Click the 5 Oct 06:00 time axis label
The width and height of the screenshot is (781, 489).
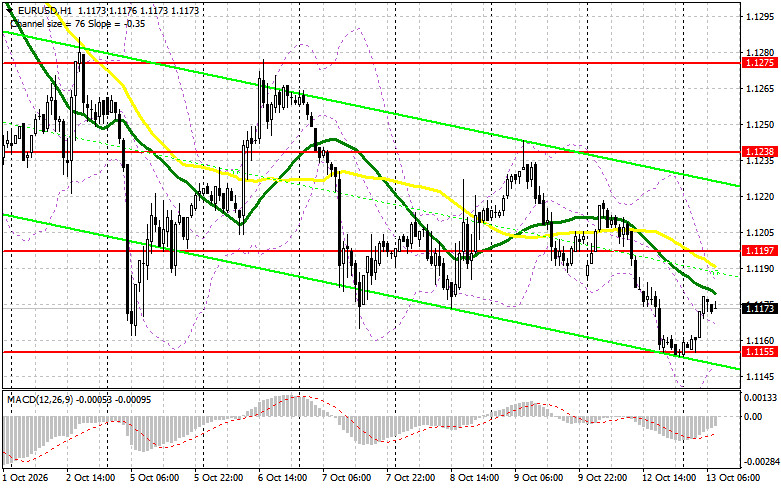coord(154,478)
